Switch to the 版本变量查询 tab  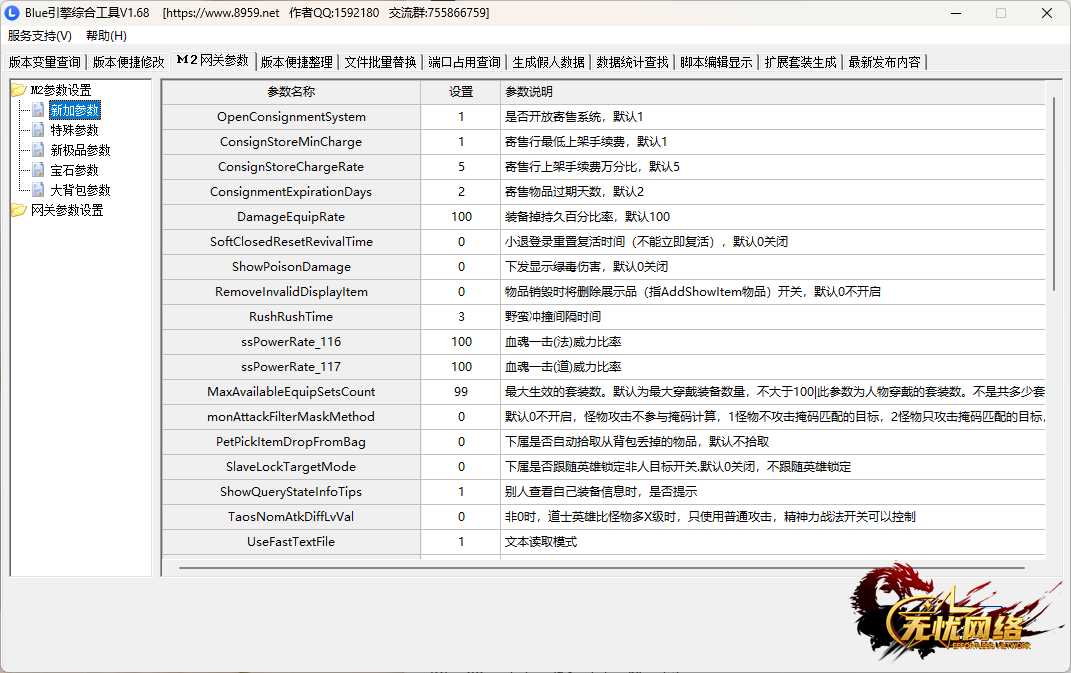pyautogui.click(x=45, y=62)
